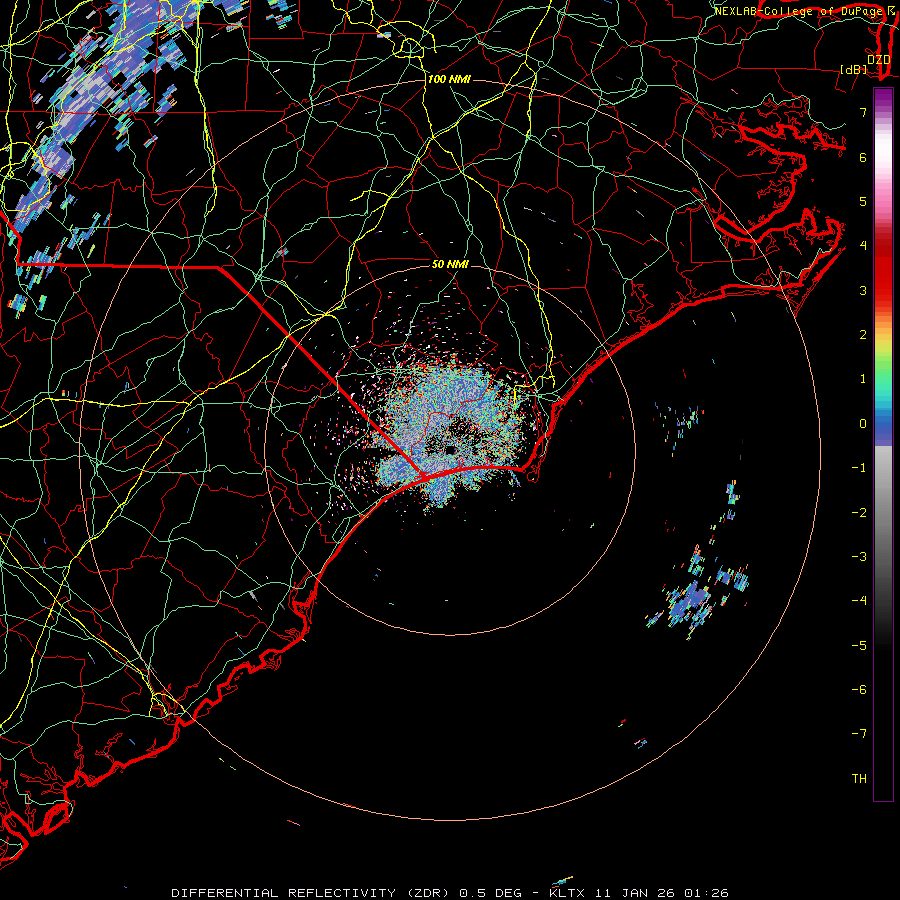Click the "0.5 DEG" elevation angle text
Image resolution: width=900 pixels, height=900 pixels.
491,893
